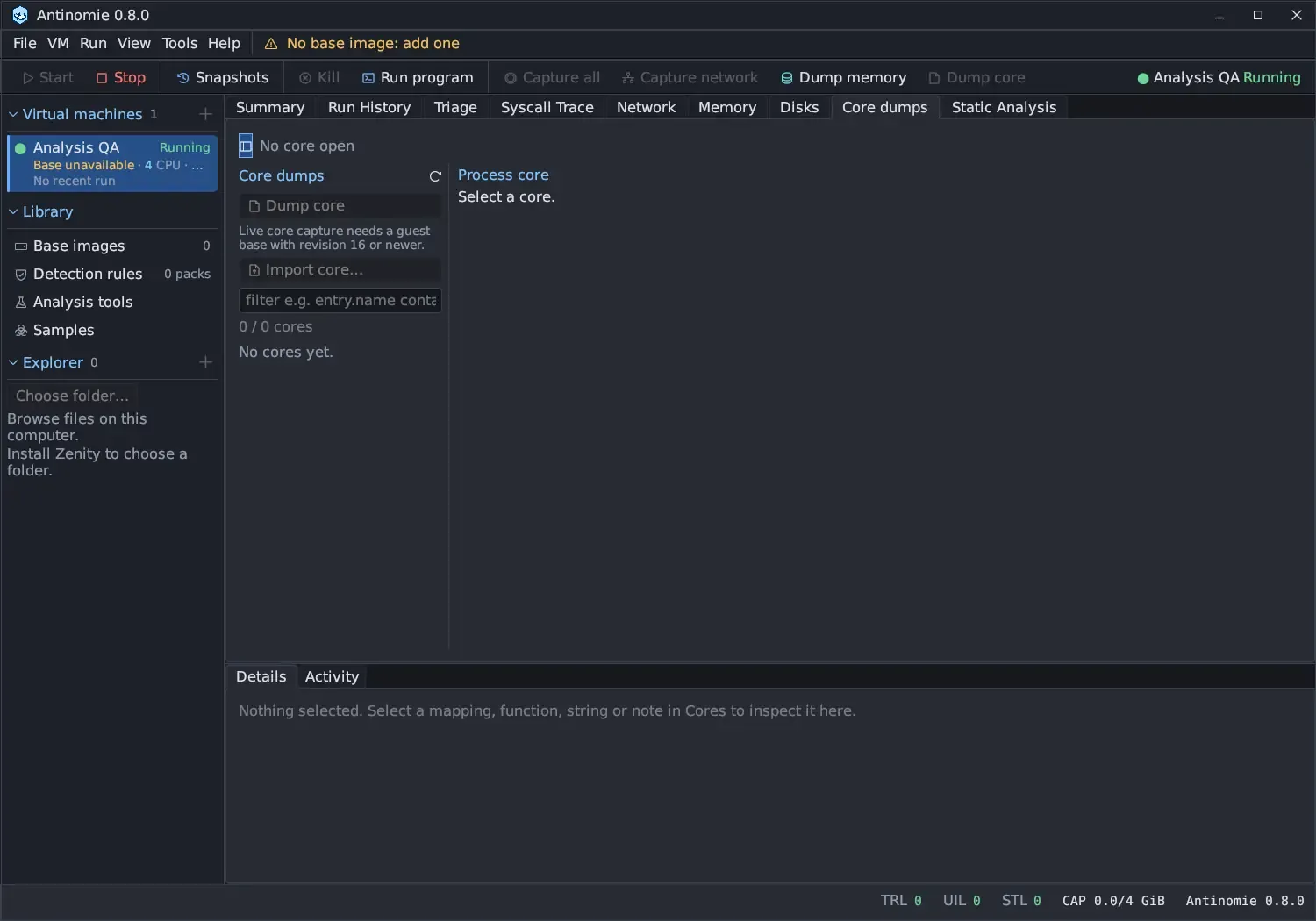
Task: Open the File menu
Action: (x=25, y=43)
